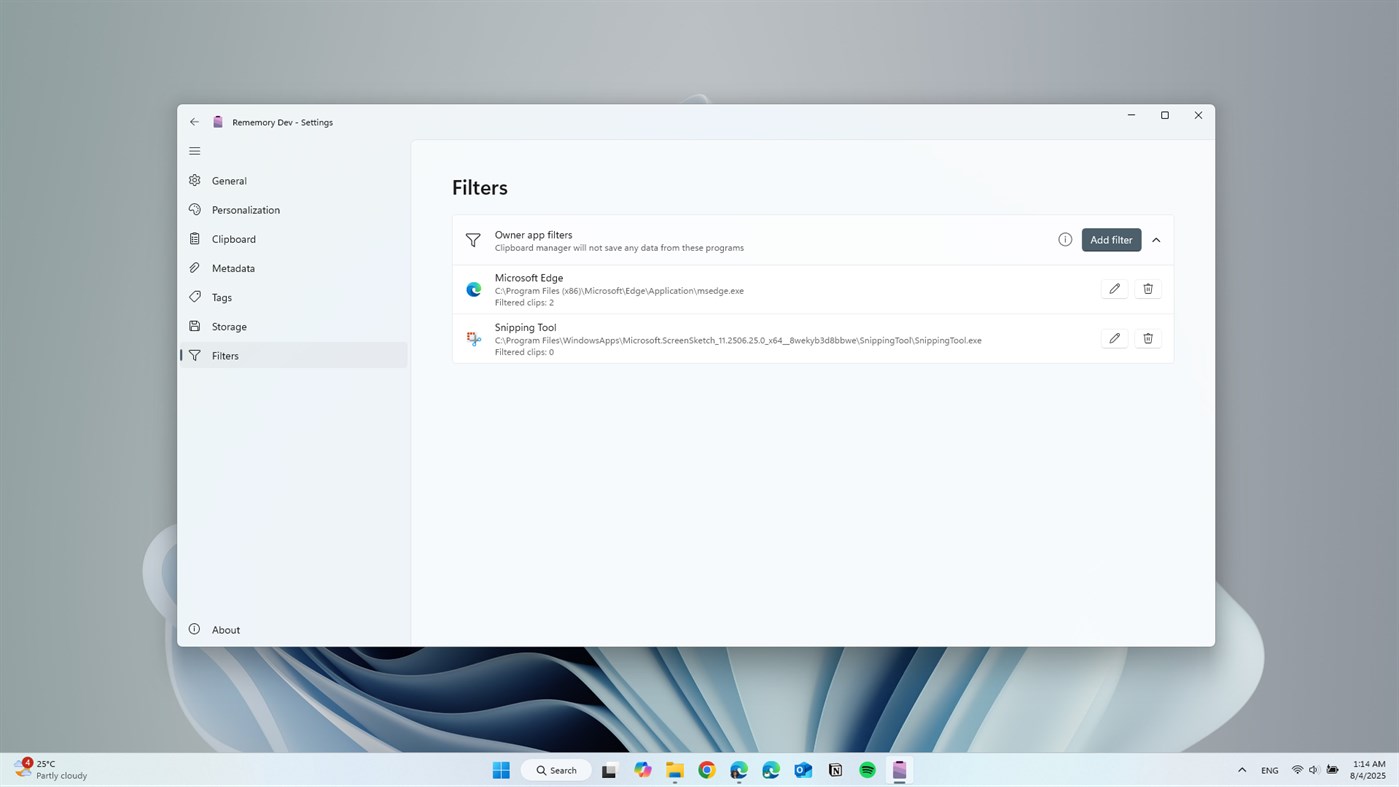Open the pencil editor for the Snipping Tool filter
1399x787 pixels.
coord(1113,338)
